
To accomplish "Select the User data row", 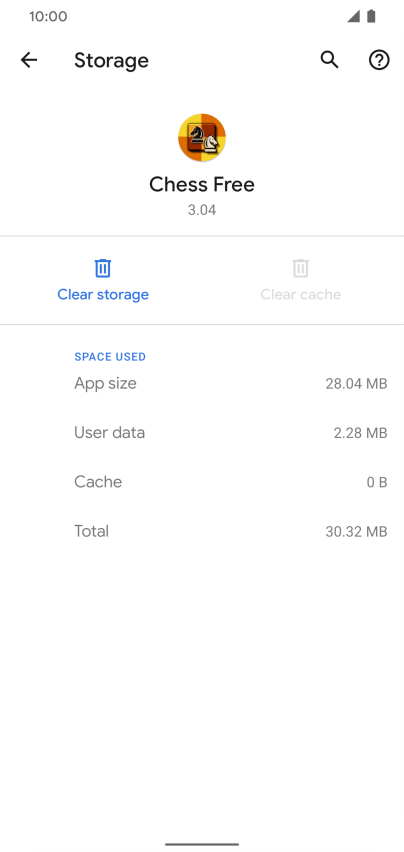I will 202,433.
